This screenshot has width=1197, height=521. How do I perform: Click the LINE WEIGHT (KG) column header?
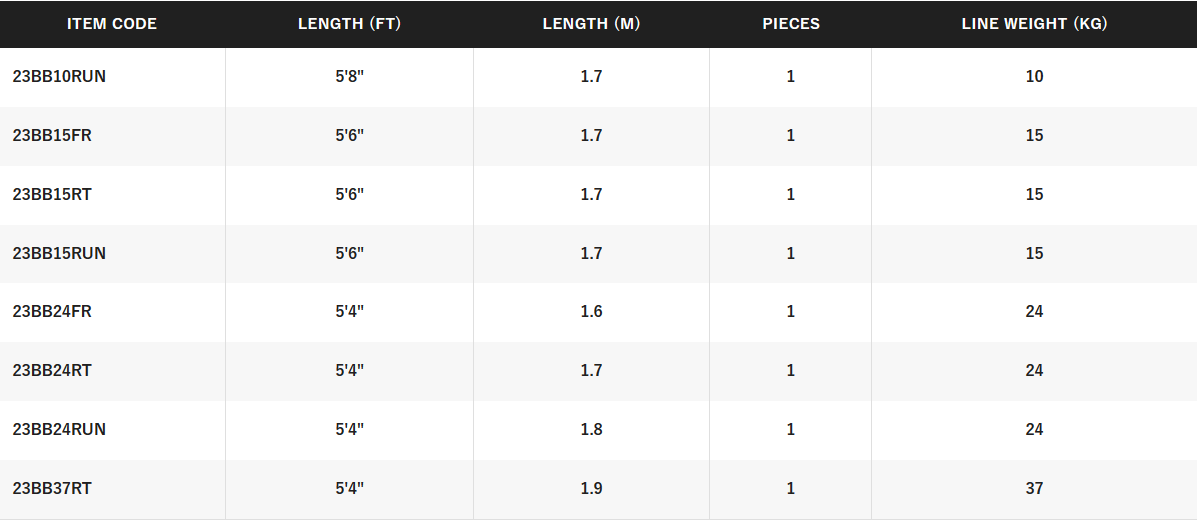pyautogui.click(x=1034, y=24)
